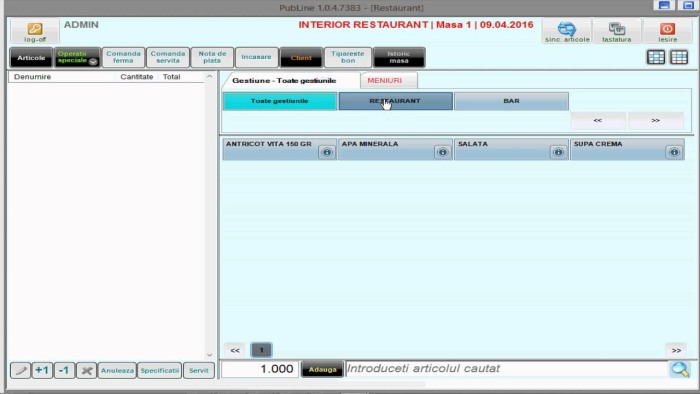Screen dimensions: 700x394
Task: Click the red Iesire exit icon
Action: 667,31
